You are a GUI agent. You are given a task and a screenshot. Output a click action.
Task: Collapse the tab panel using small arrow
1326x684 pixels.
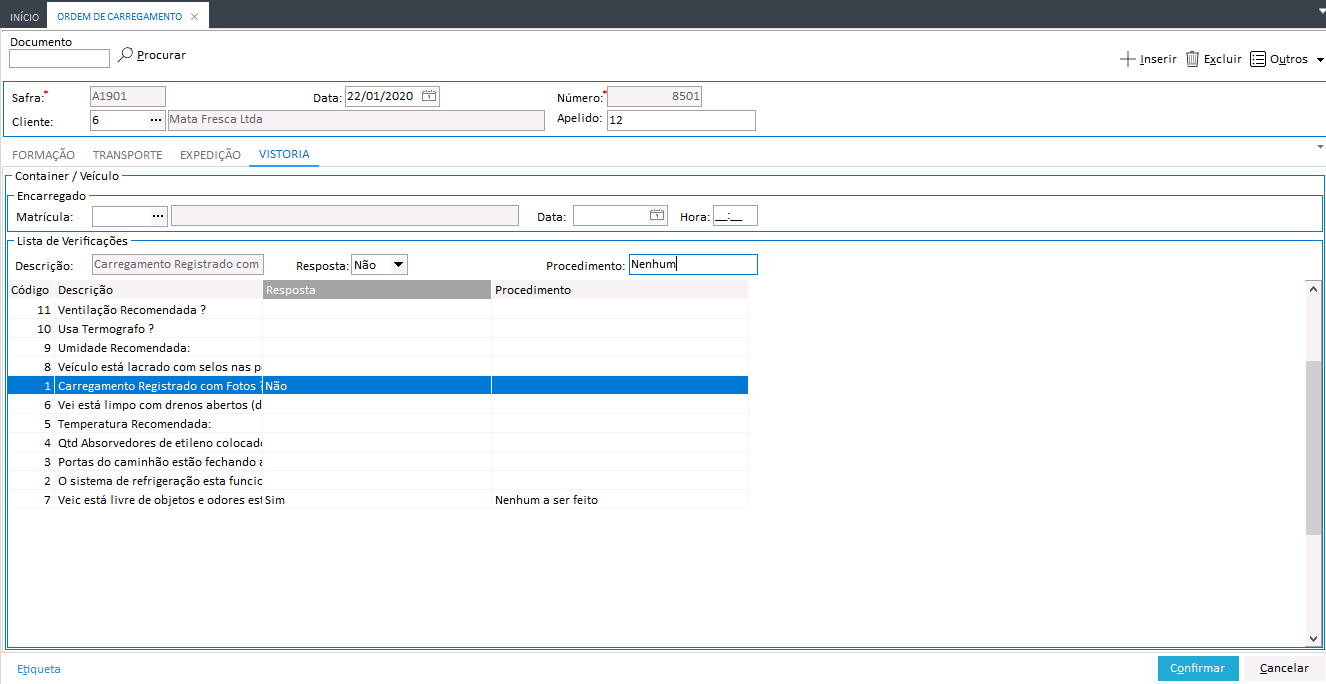click(x=1319, y=147)
